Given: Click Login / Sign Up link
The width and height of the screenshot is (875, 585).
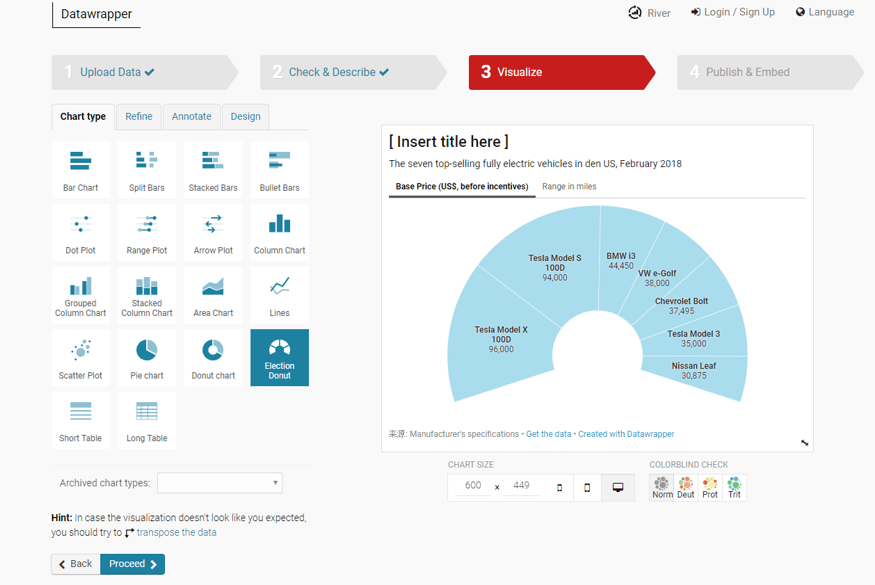Looking at the screenshot, I should pos(733,12).
